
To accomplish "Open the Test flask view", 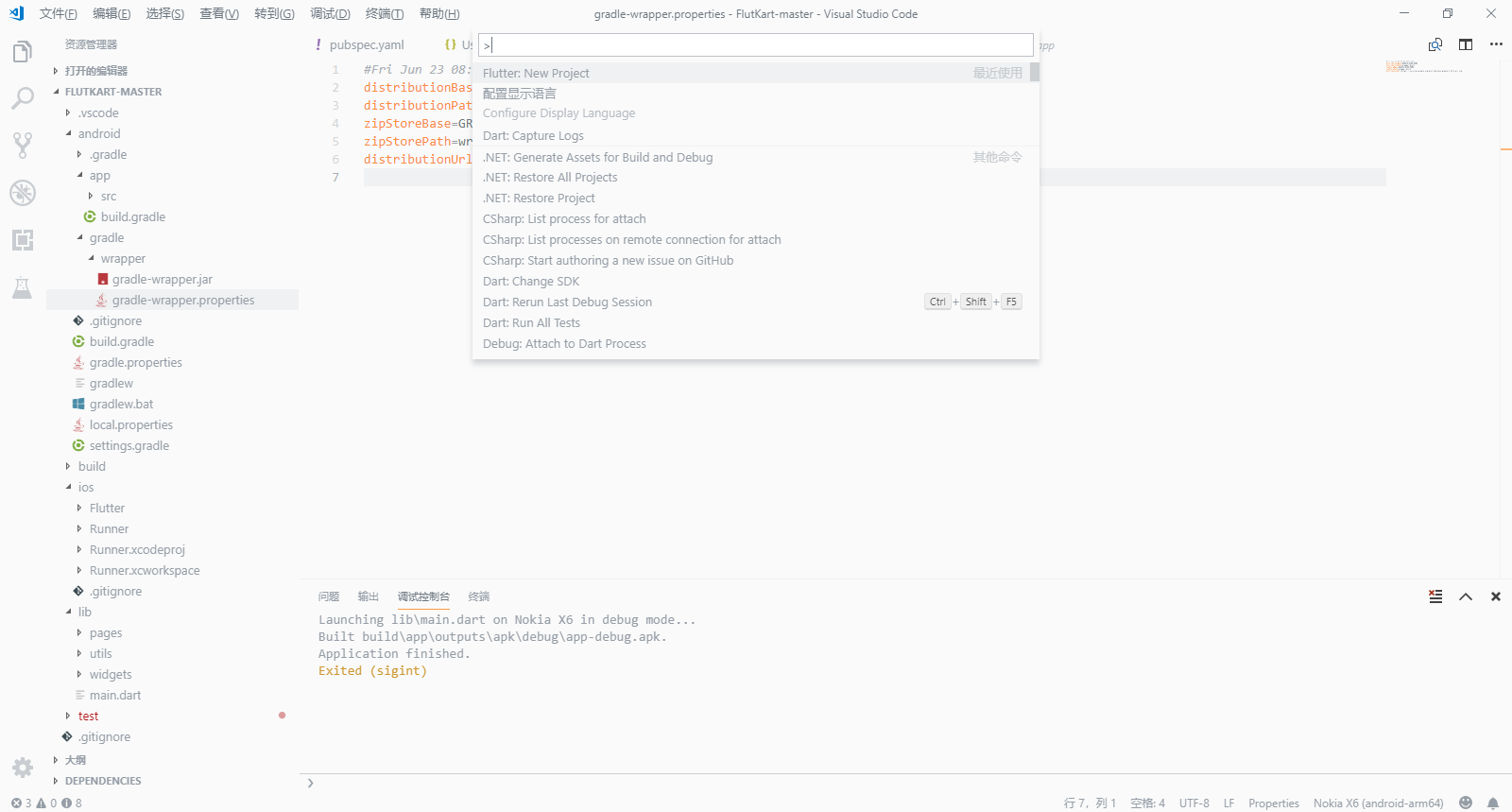I will (23, 287).
